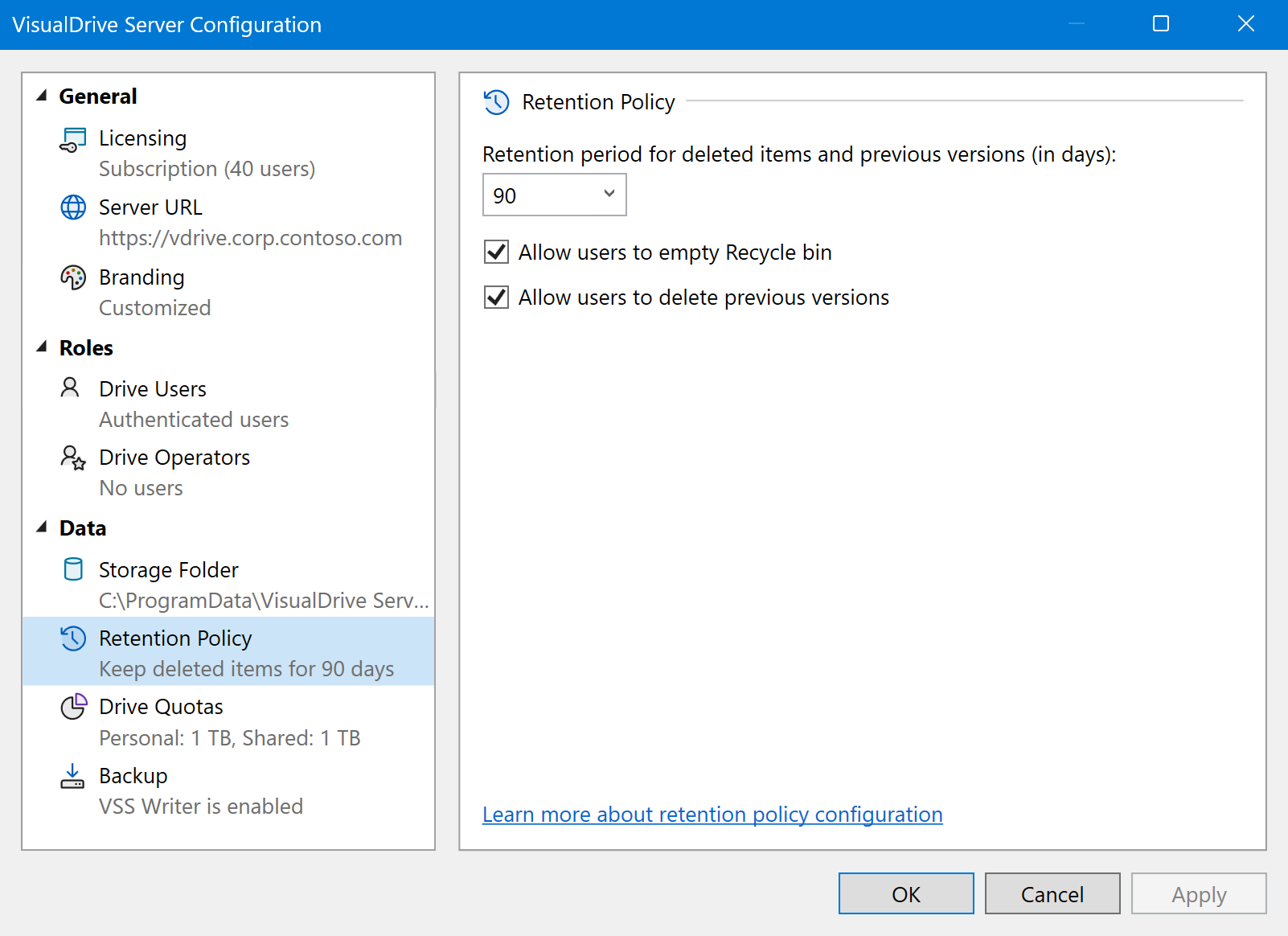
Task: Uncheck Allow users to empty Recycle bin
Action: (x=497, y=252)
